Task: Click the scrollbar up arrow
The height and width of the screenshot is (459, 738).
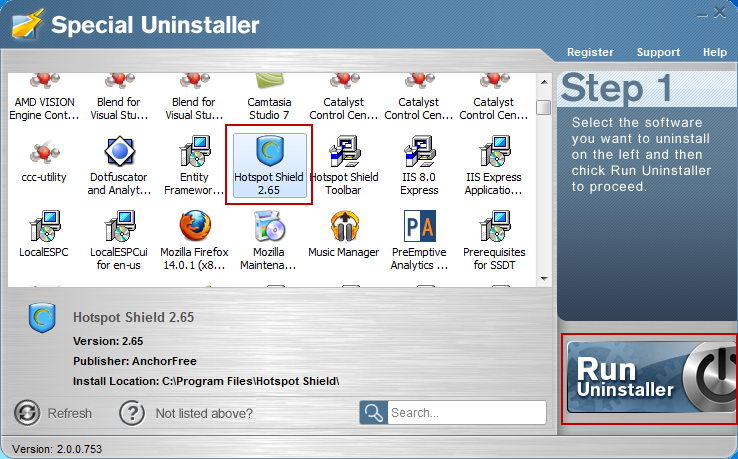Action: pyautogui.click(x=544, y=82)
